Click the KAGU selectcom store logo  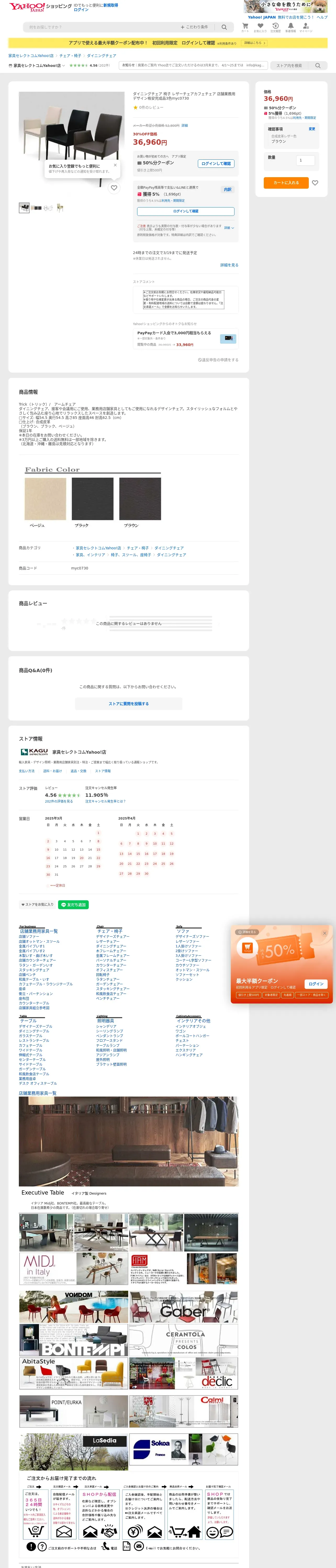click(34, 752)
